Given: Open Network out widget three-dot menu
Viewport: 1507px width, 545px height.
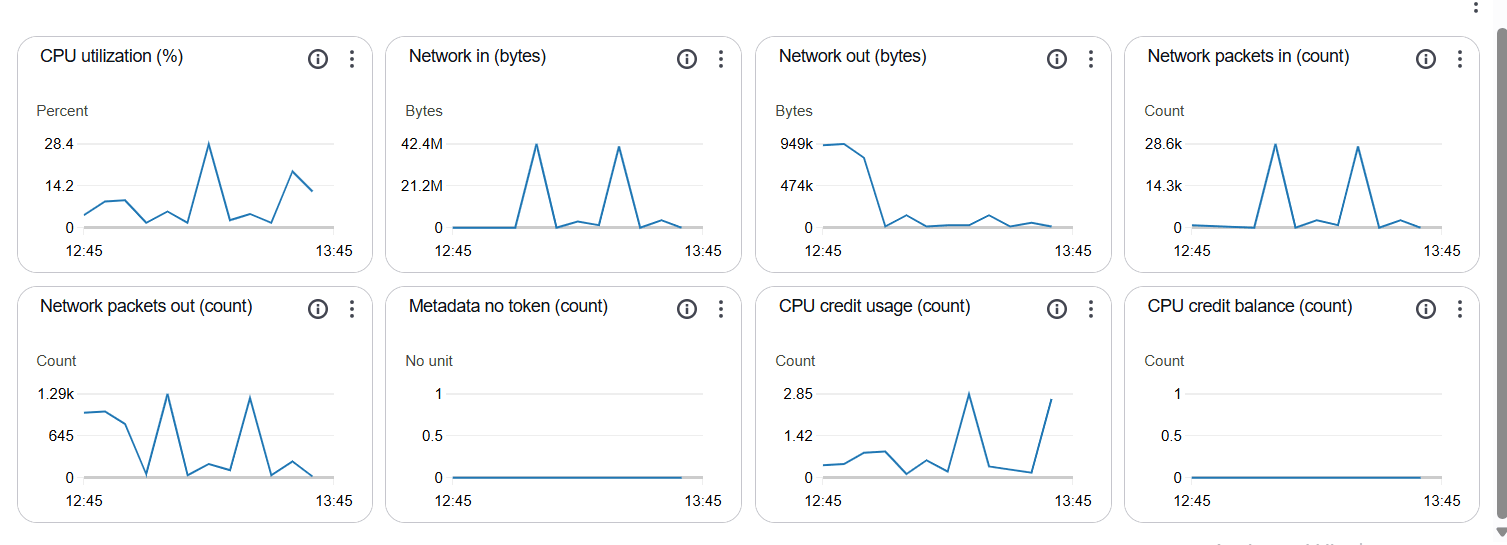Looking at the screenshot, I should click(1090, 59).
